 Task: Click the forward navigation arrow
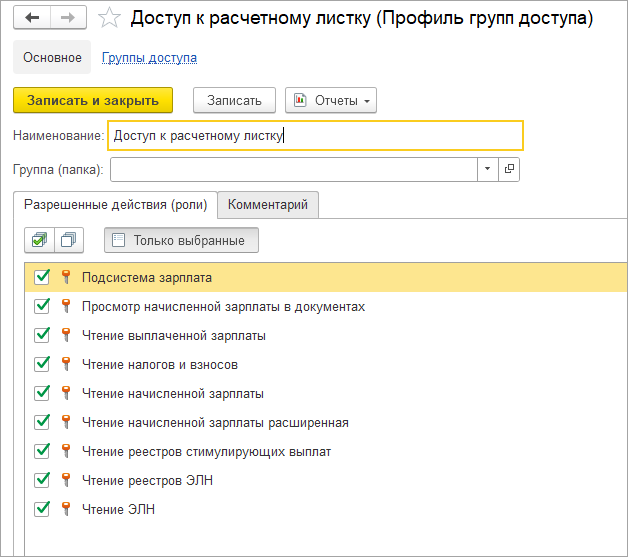[67, 18]
